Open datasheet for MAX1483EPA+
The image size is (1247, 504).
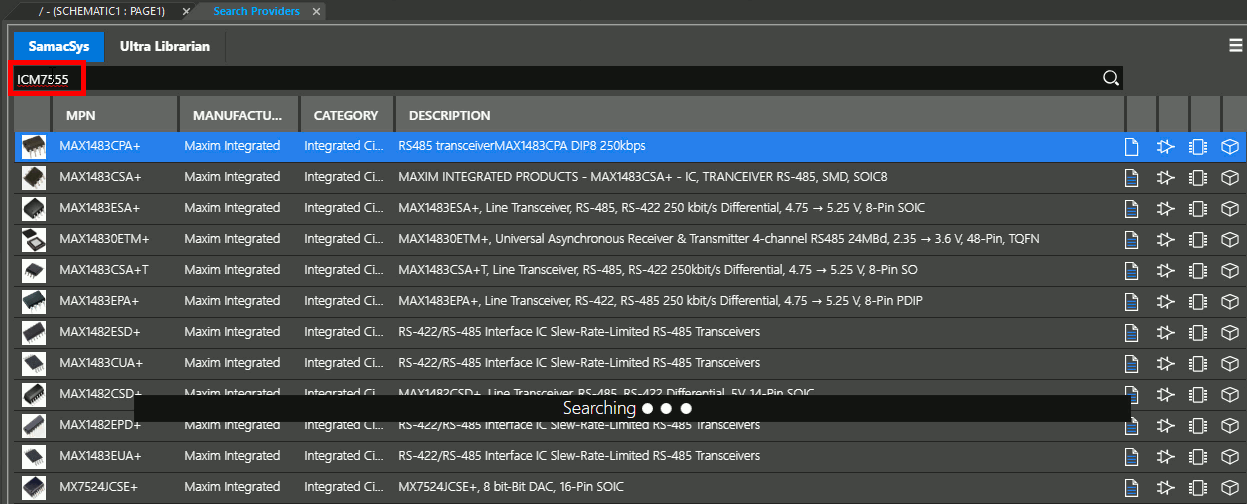point(1132,302)
